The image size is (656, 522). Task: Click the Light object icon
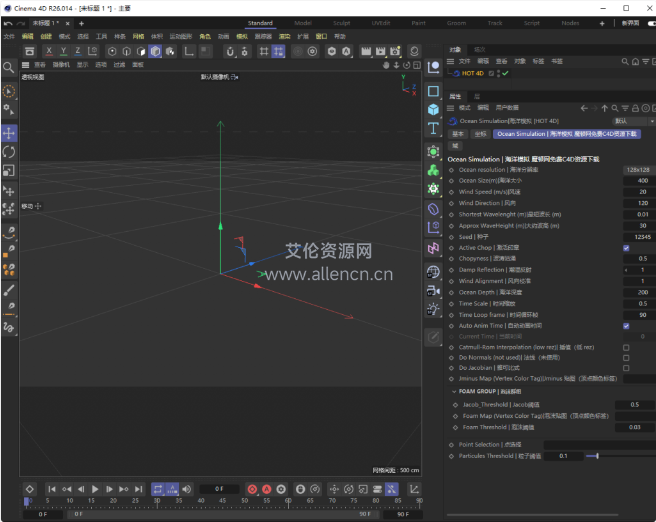[433, 309]
